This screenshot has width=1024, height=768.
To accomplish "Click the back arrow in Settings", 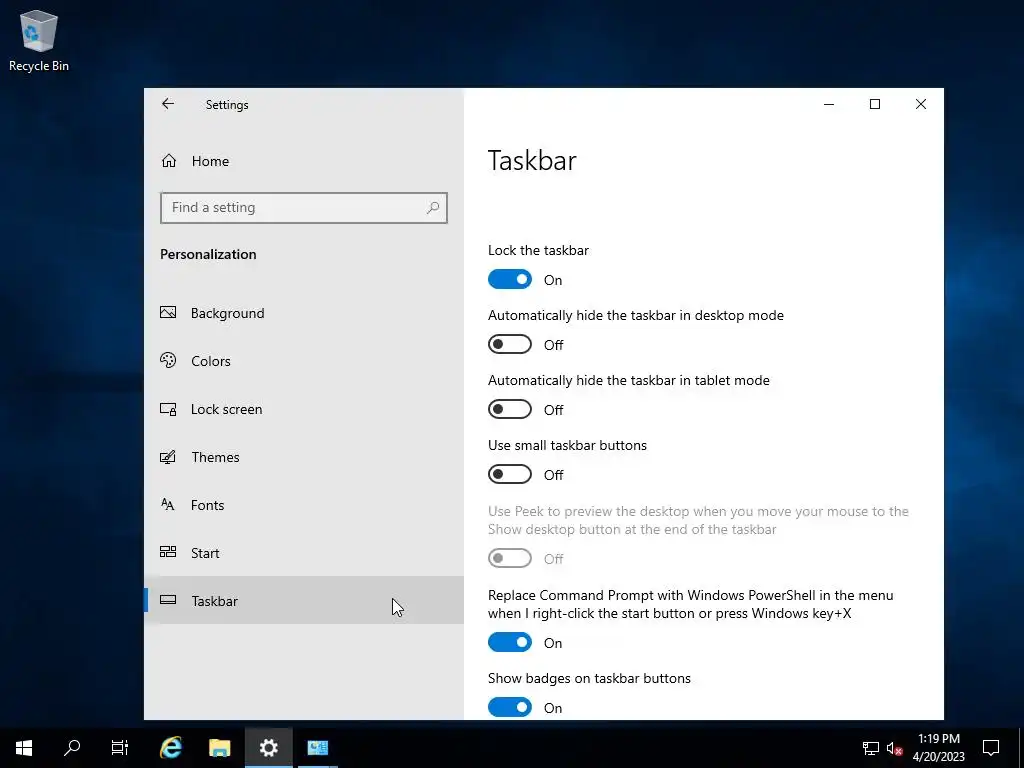I will click(x=168, y=104).
